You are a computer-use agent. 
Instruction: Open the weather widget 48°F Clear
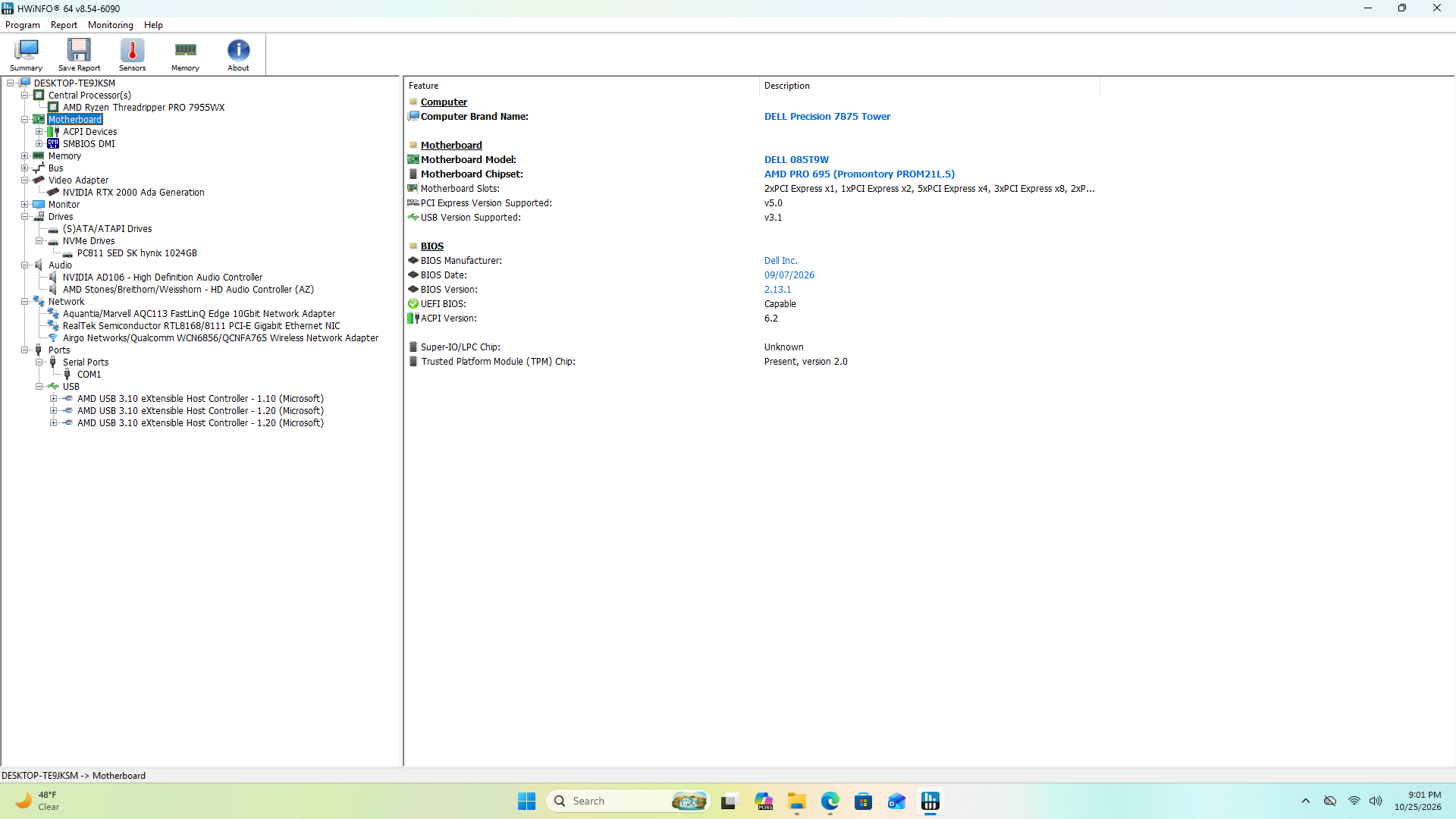pyautogui.click(x=38, y=801)
